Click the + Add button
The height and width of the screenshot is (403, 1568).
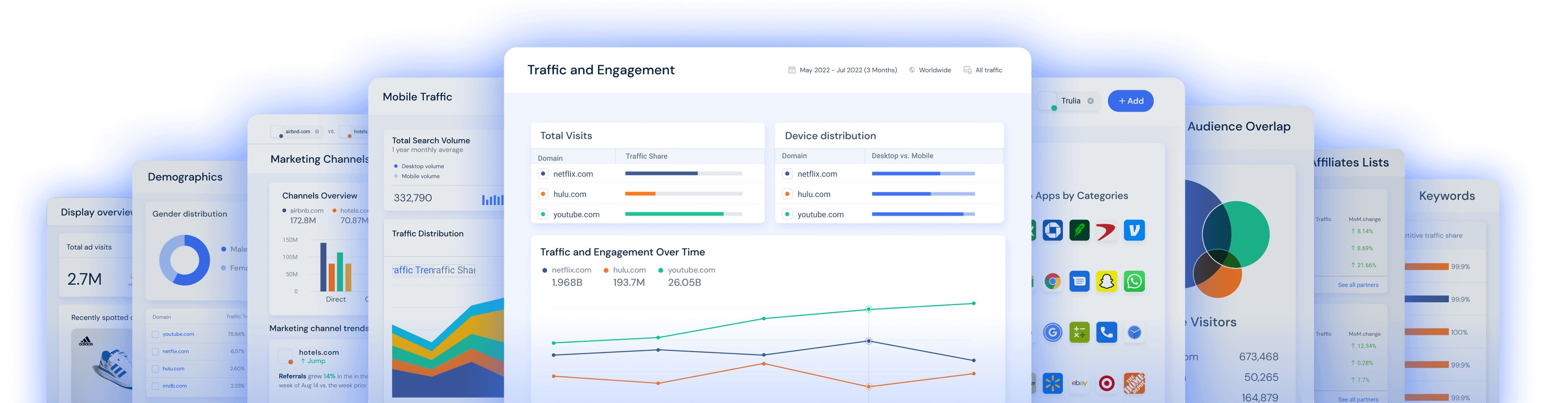pyautogui.click(x=1130, y=101)
